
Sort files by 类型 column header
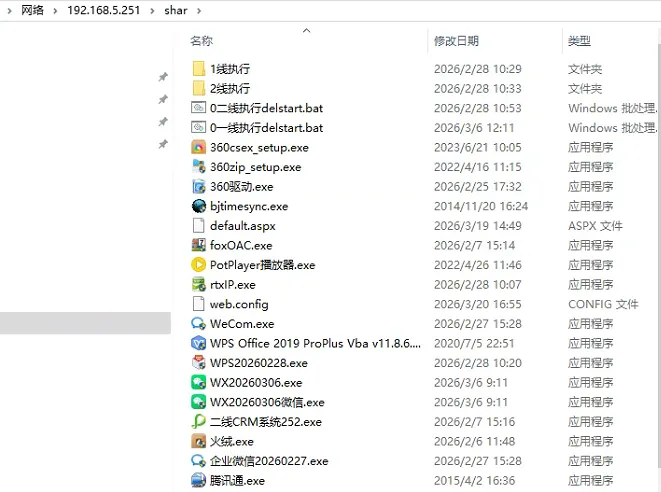click(x=579, y=41)
